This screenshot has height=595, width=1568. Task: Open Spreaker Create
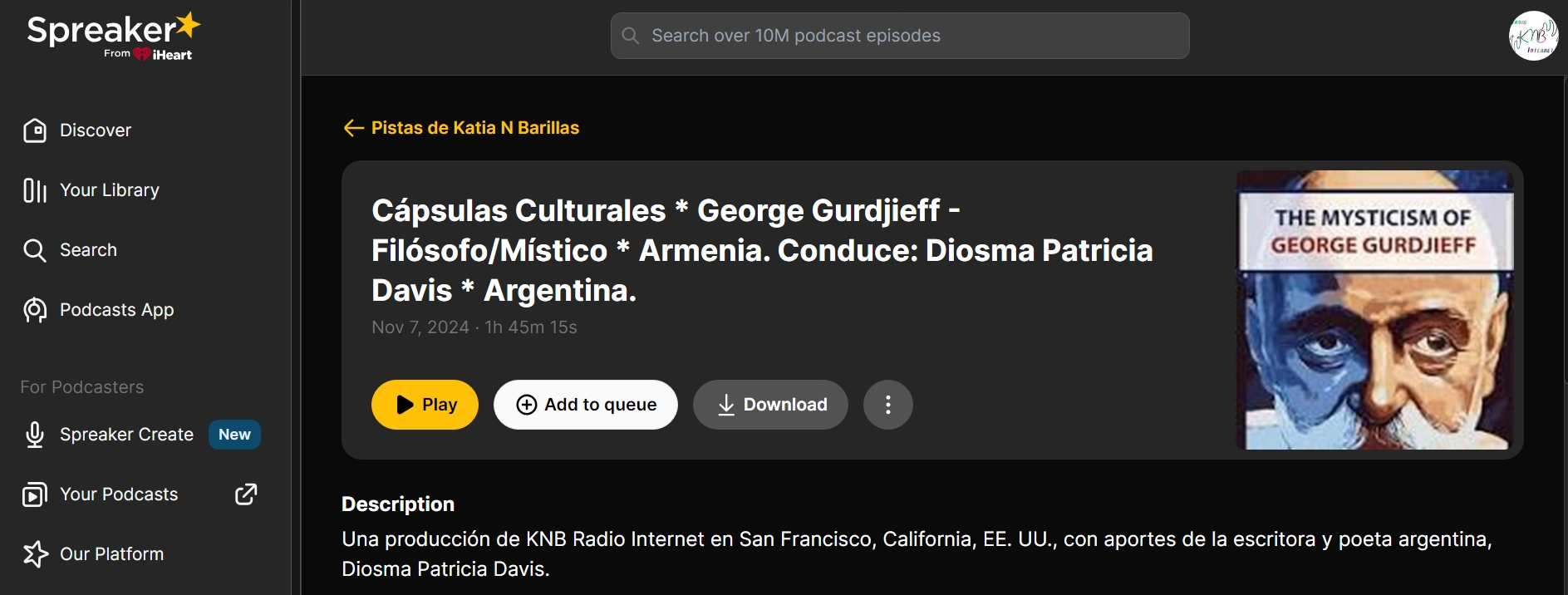126,435
